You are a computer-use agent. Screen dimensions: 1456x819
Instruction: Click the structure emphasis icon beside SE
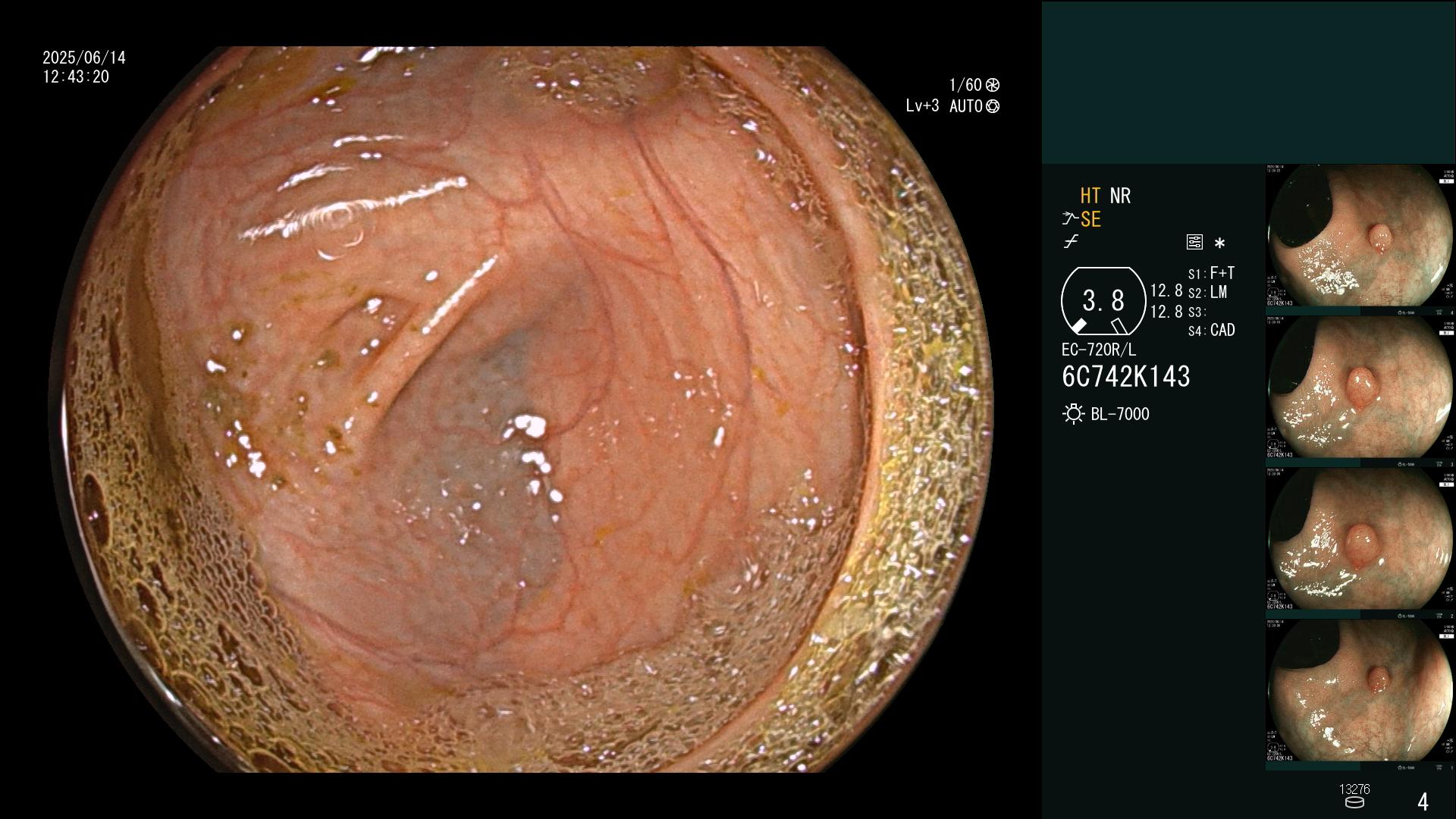(x=1070, y=219)
